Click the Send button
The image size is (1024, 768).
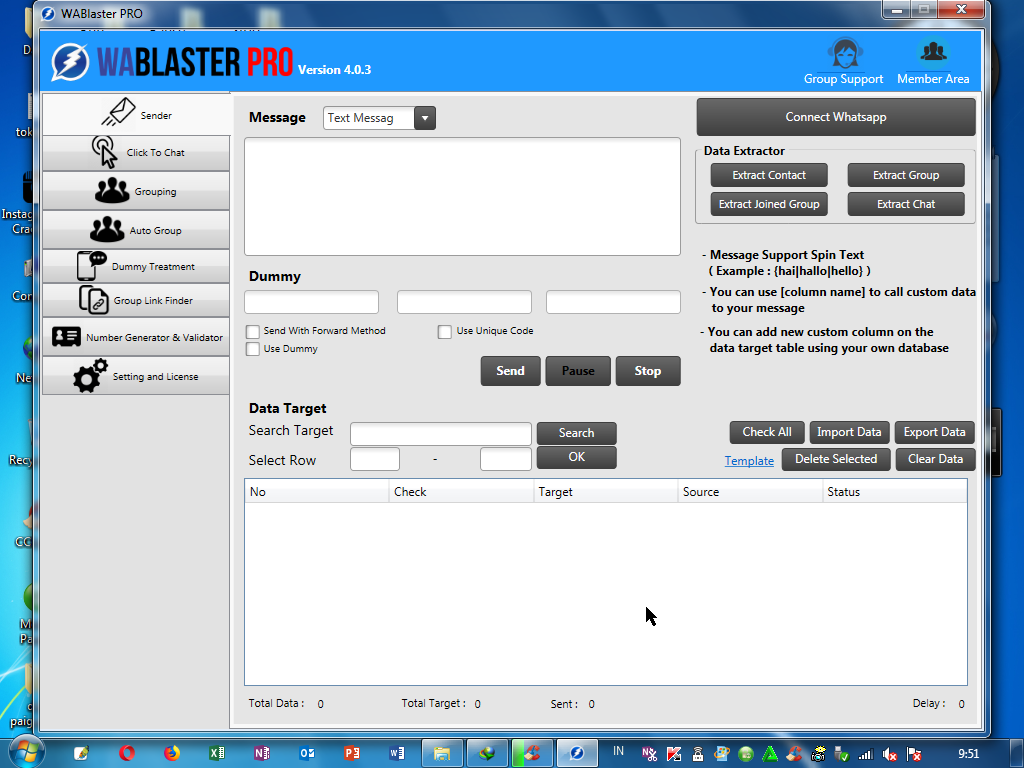point(511,371)
